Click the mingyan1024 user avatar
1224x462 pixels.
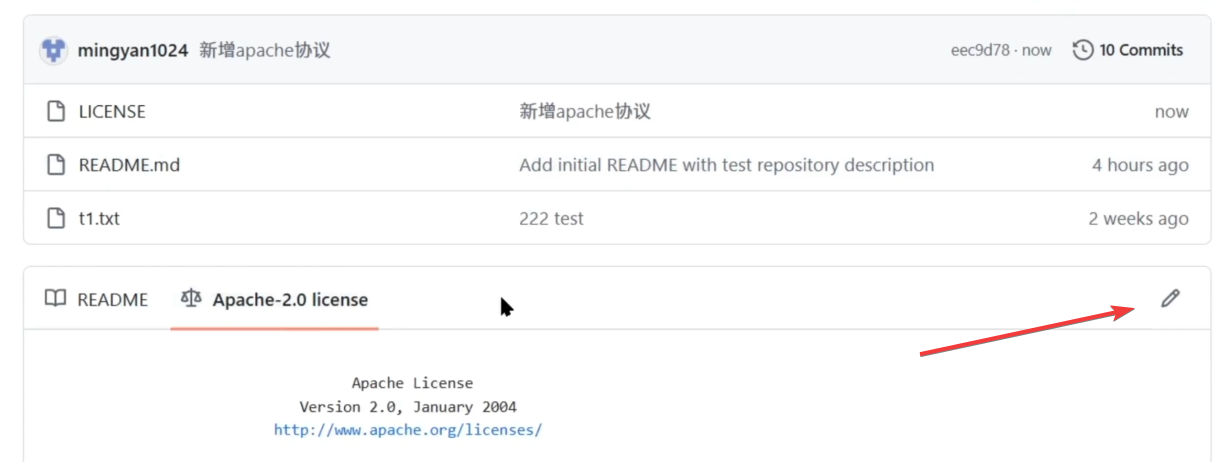pos(53,50)
